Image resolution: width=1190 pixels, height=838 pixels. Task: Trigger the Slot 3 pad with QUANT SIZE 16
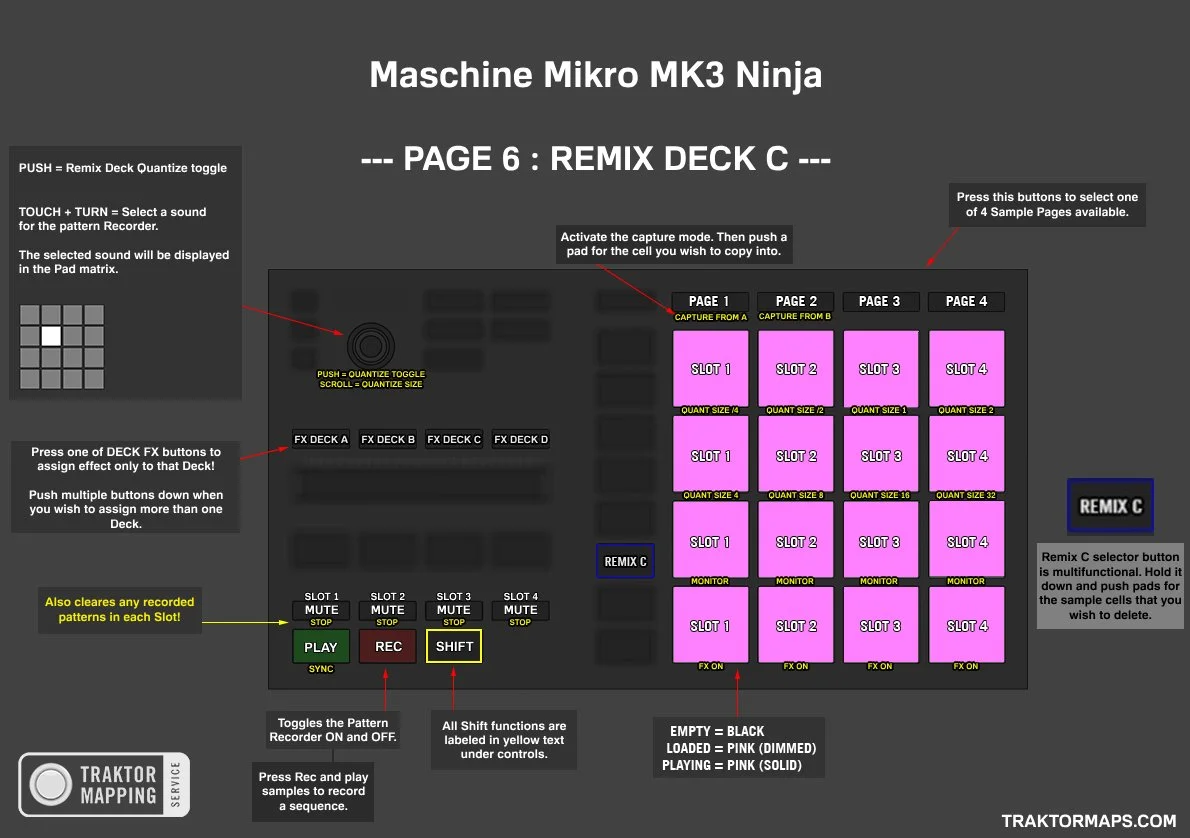(x=880, y=455)
